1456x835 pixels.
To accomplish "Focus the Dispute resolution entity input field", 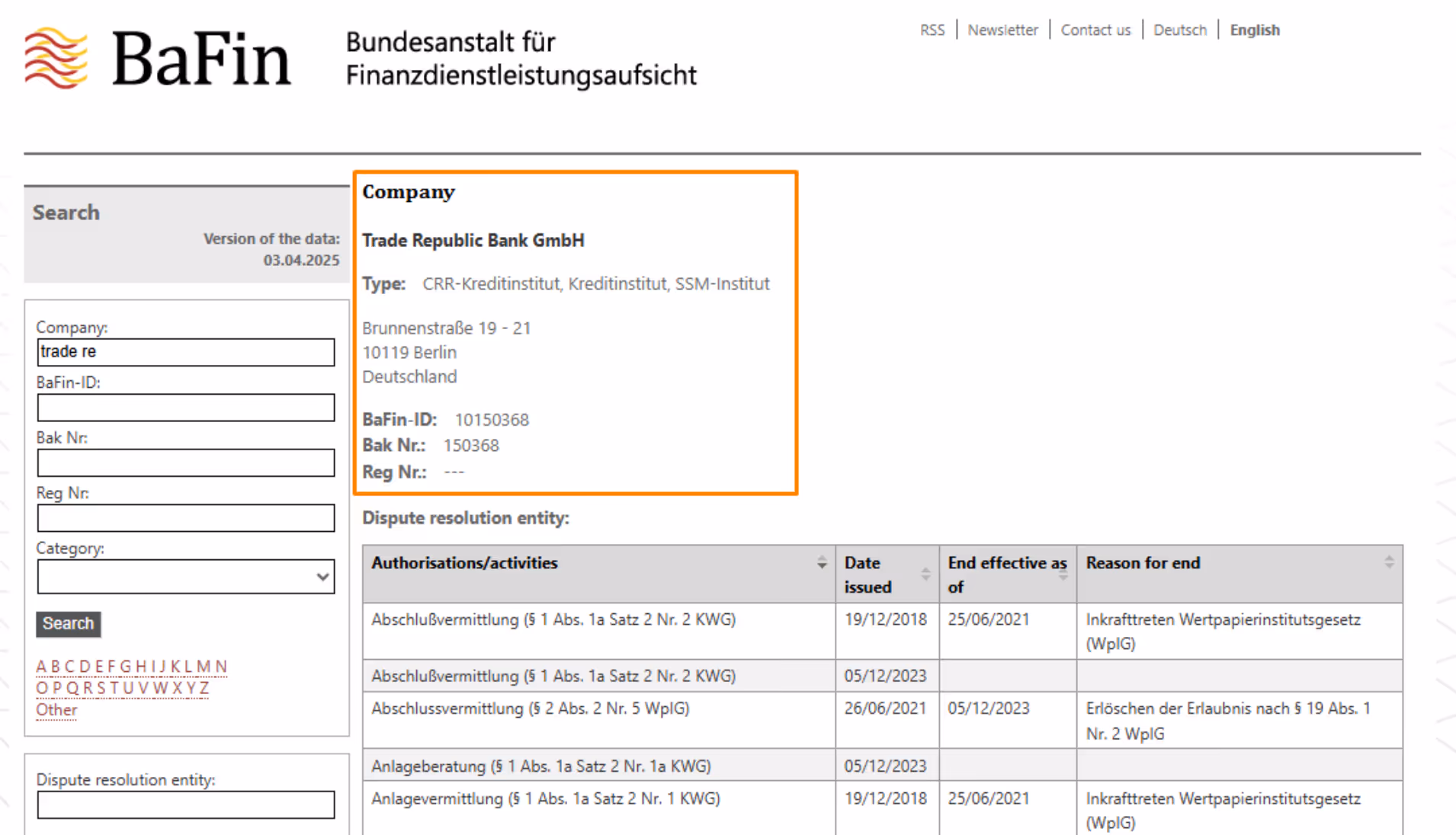I will tap(186, 805).
